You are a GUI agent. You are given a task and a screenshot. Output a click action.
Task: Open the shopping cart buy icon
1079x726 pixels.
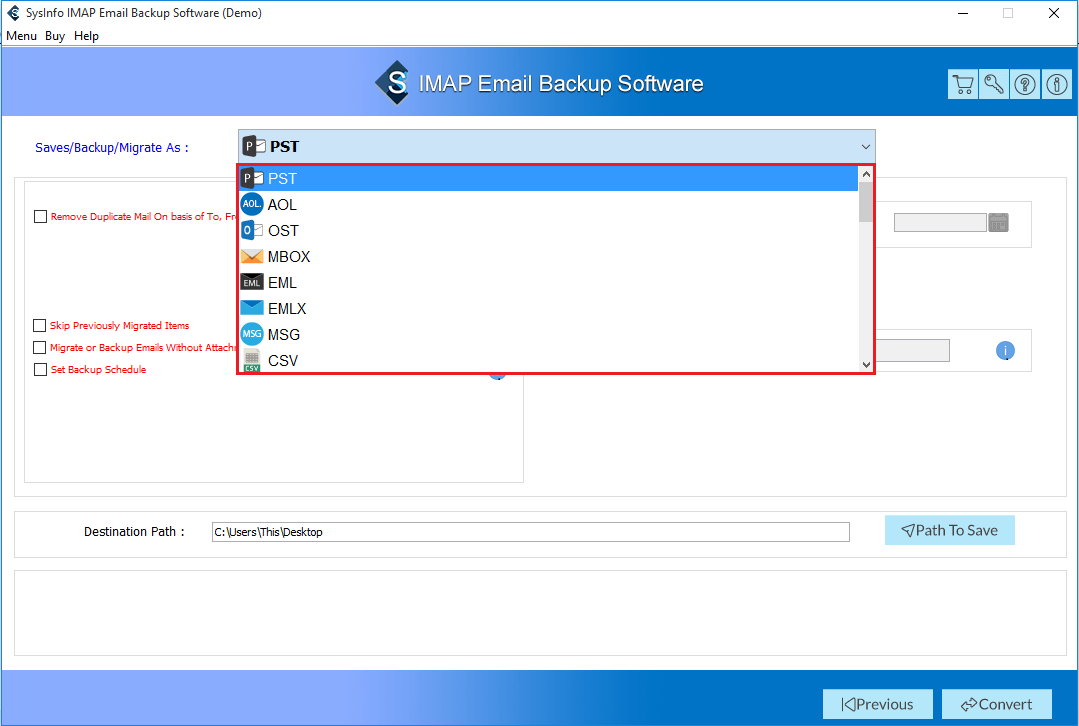click(963, 85)
